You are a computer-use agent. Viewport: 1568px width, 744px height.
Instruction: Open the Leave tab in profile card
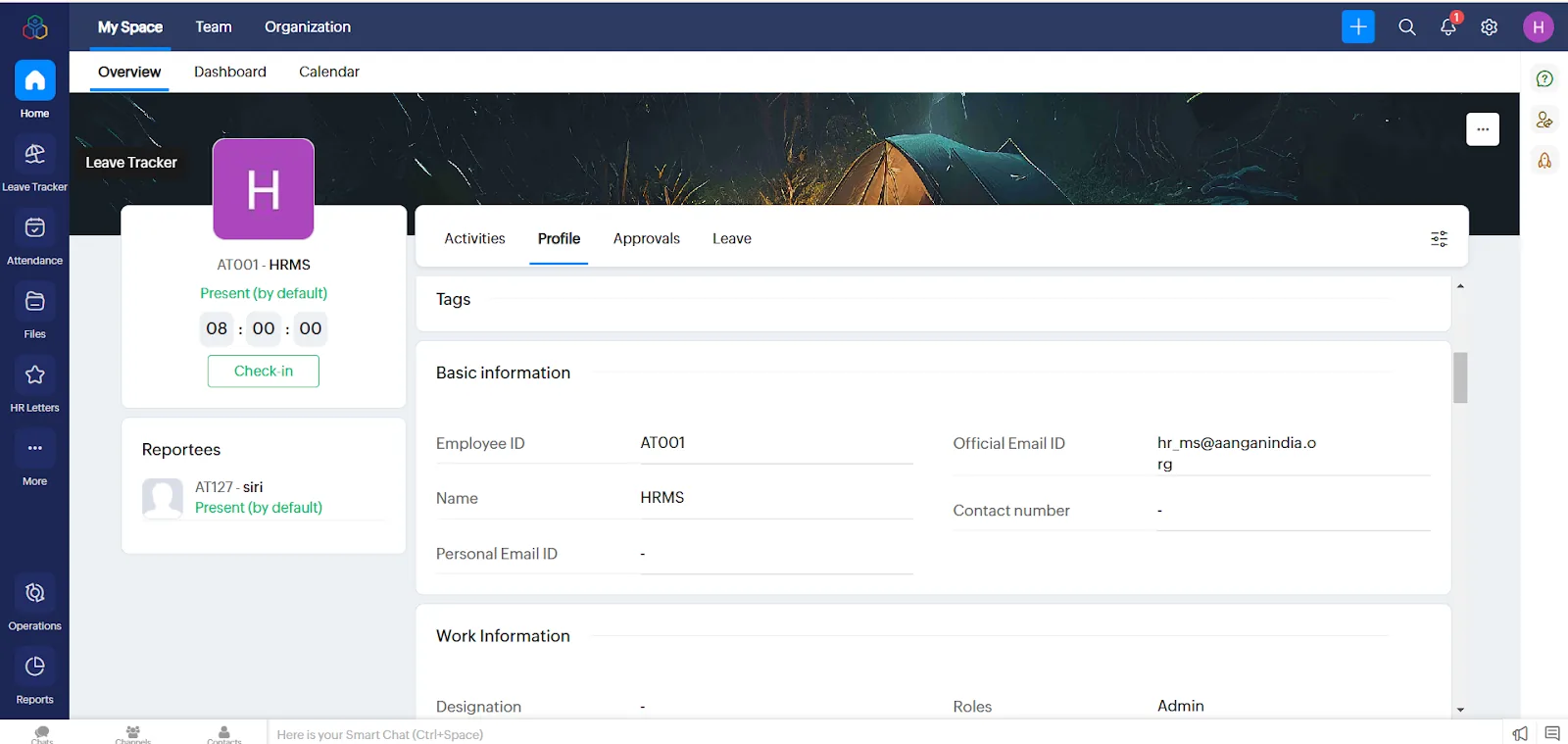732,238
